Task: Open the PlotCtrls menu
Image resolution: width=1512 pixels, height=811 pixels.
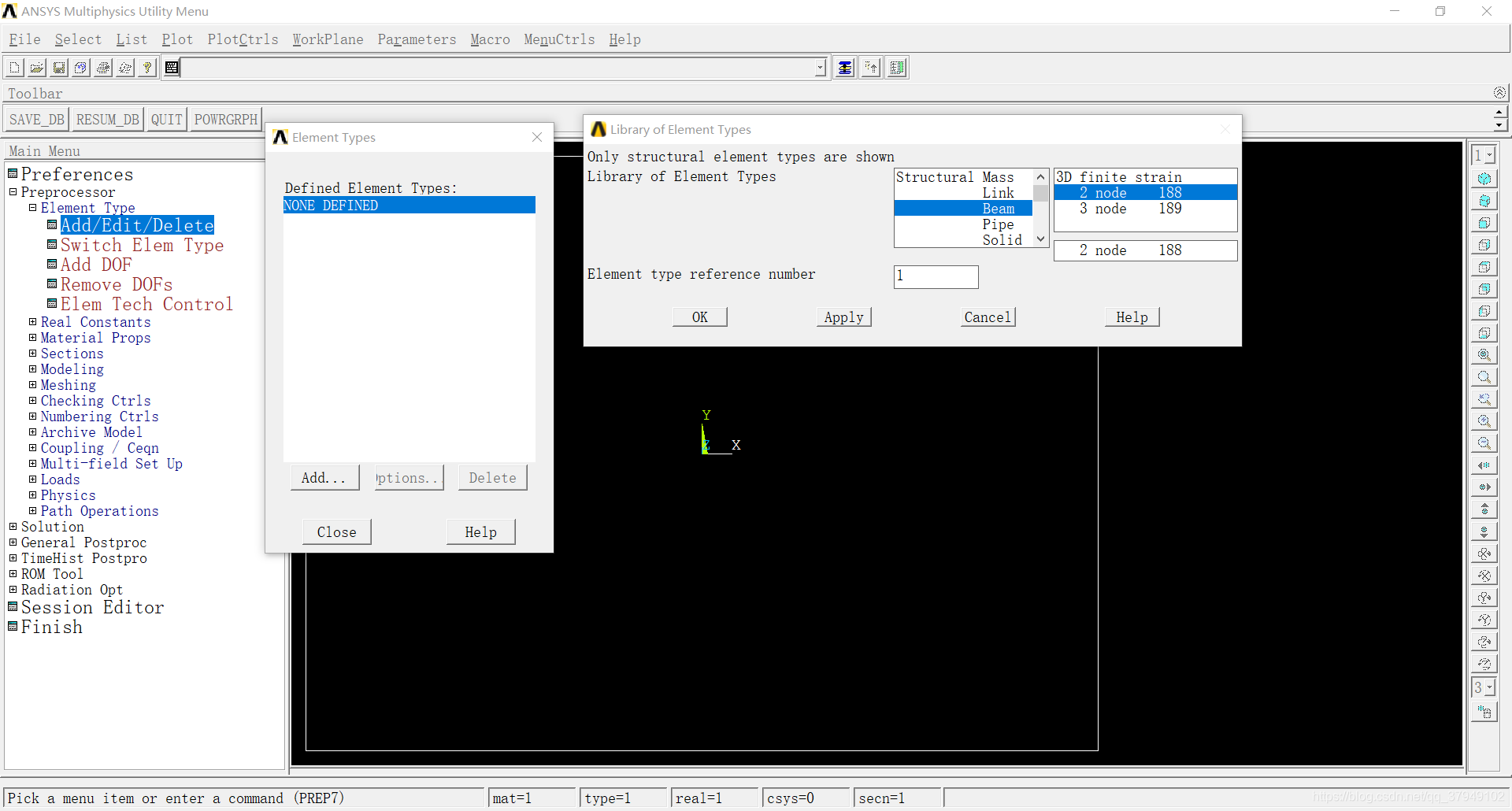Action: coord(243,39)
